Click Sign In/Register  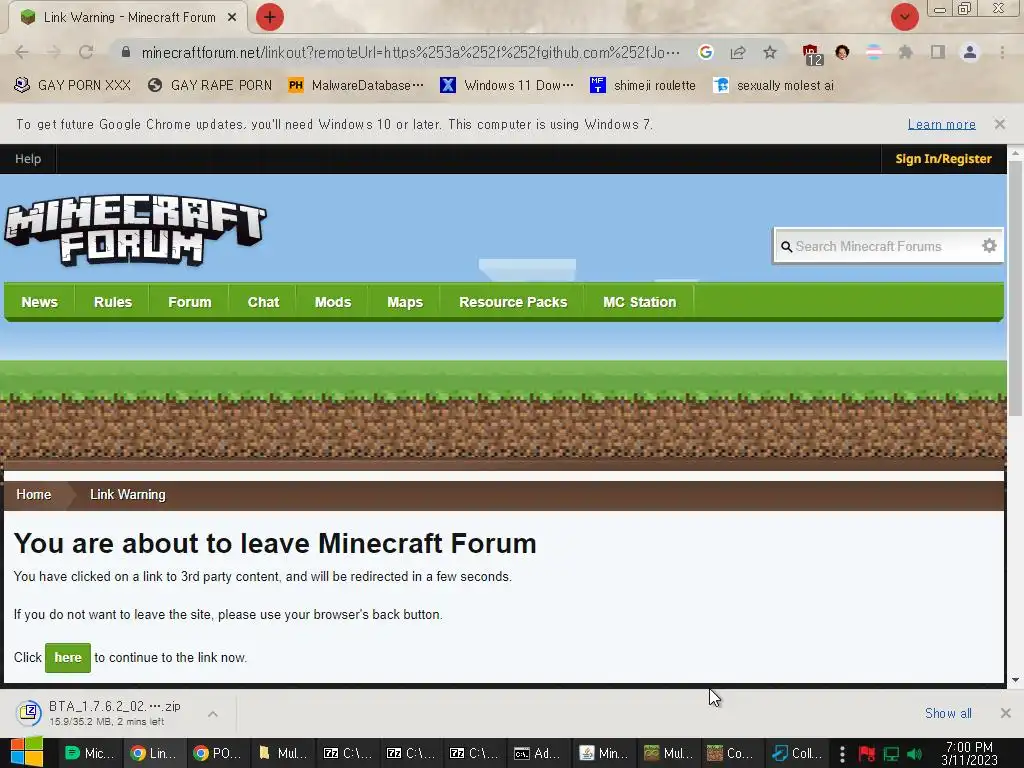click(943, 159)
